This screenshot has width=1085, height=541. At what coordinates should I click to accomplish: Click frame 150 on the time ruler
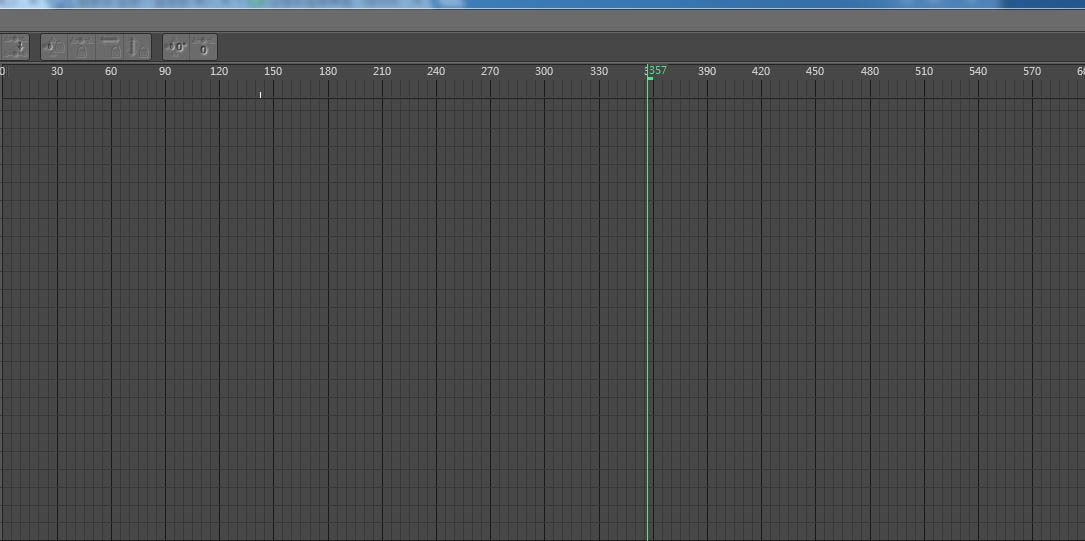click(x=273, y=71)
